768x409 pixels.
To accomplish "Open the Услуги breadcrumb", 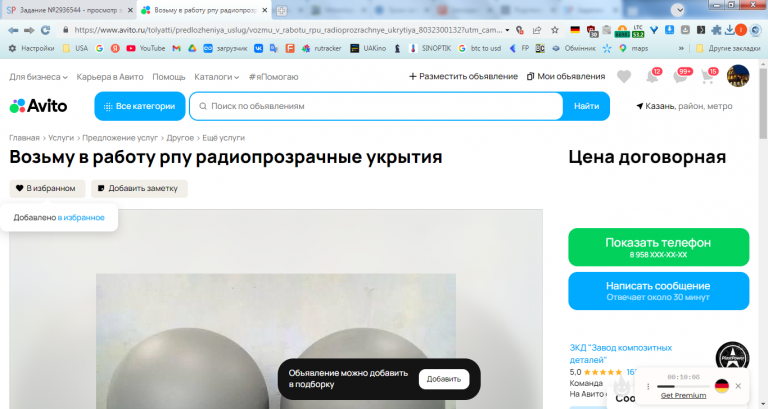I will tap(61, 138).
